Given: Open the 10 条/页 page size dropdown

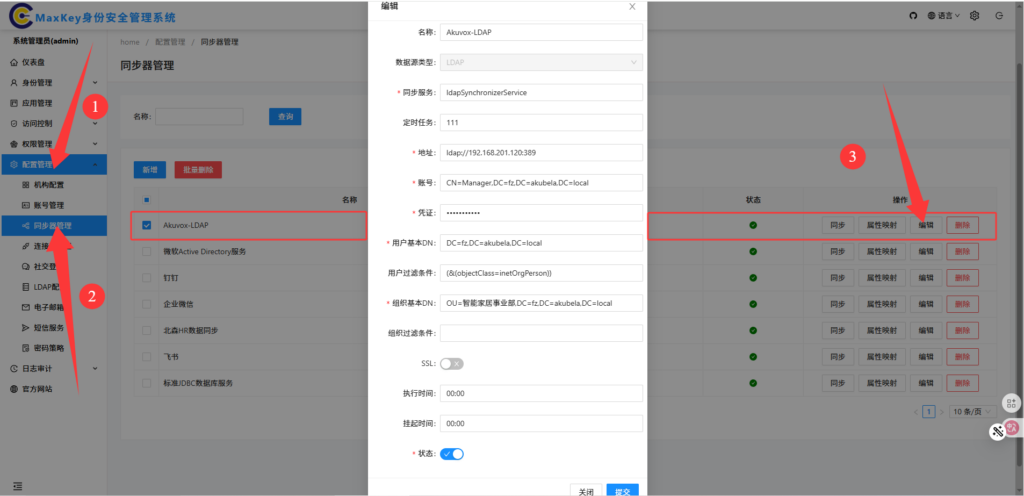Looking at the screenshot, I should click(972, 411).
